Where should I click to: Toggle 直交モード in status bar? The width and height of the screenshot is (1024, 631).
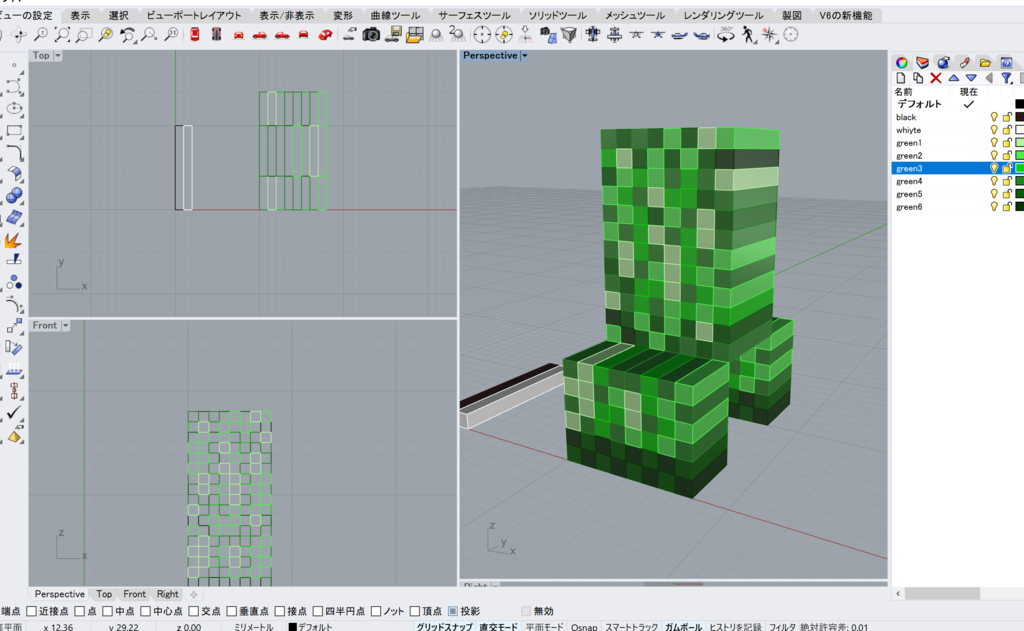498,627
